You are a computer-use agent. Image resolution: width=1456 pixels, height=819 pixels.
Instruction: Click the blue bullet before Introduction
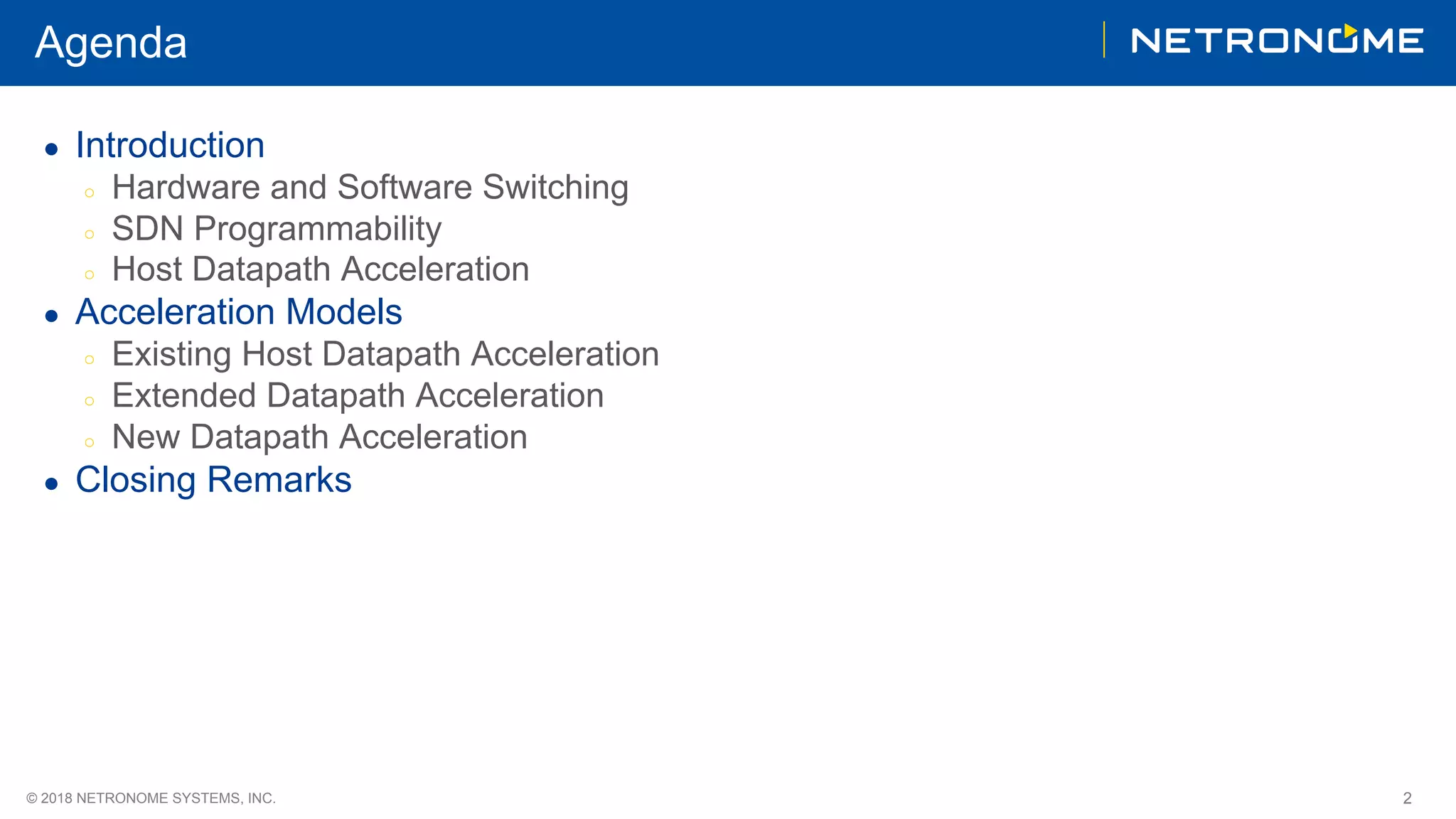coord(51,149)
